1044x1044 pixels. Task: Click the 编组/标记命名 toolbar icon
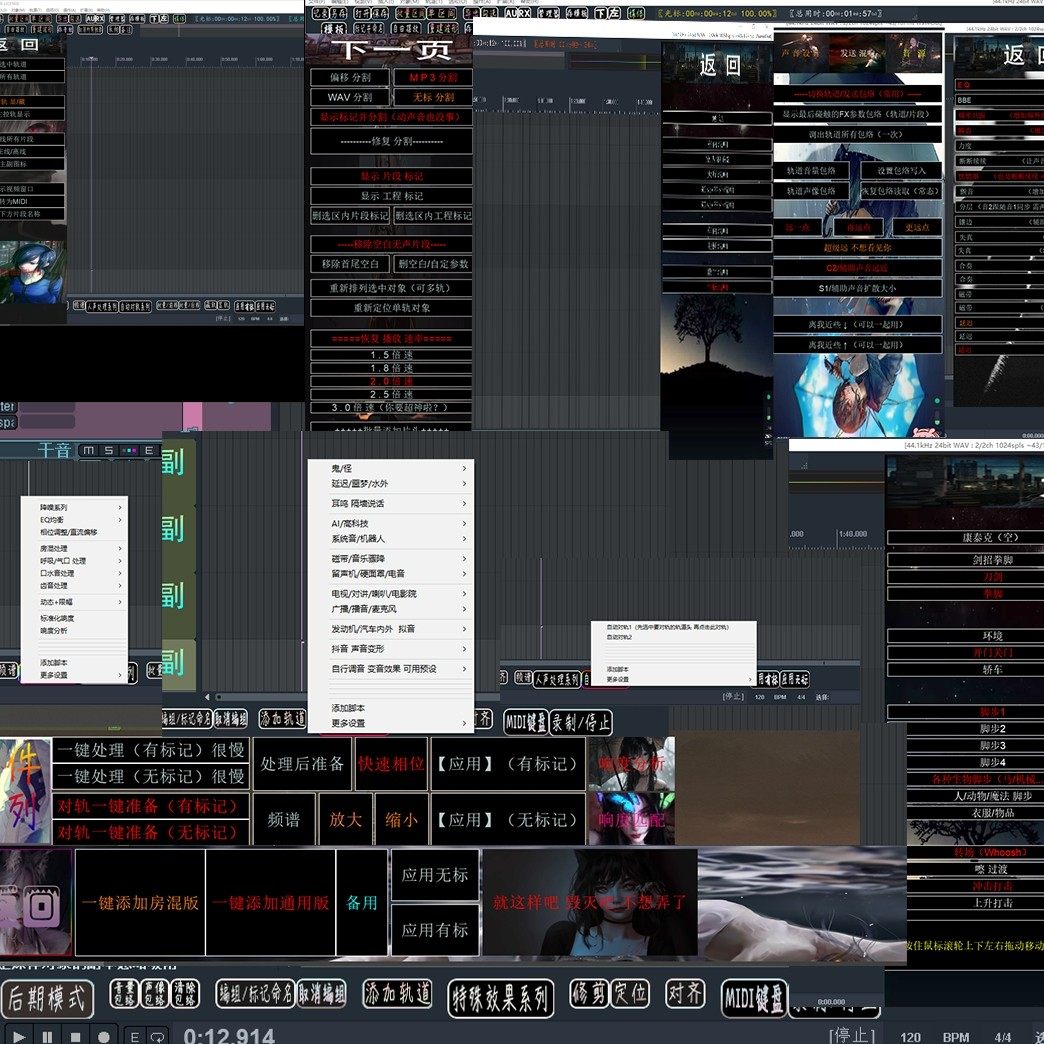coord(255,993)
